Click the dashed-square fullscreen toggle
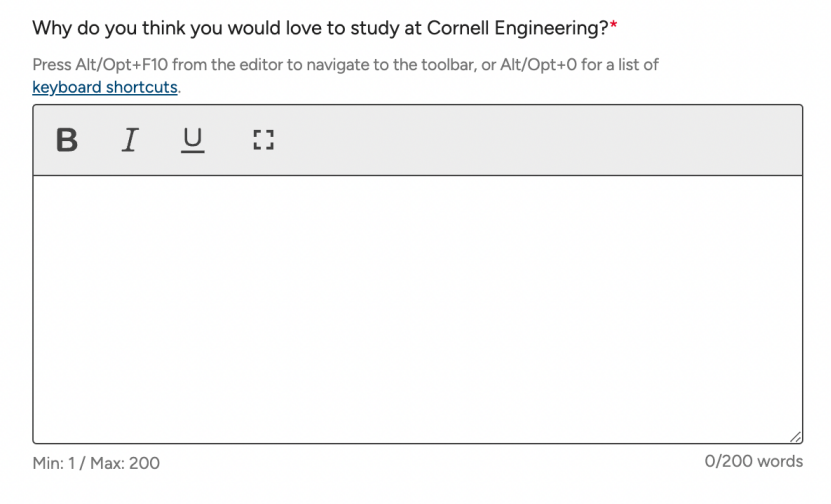 (x=263, y=140)
